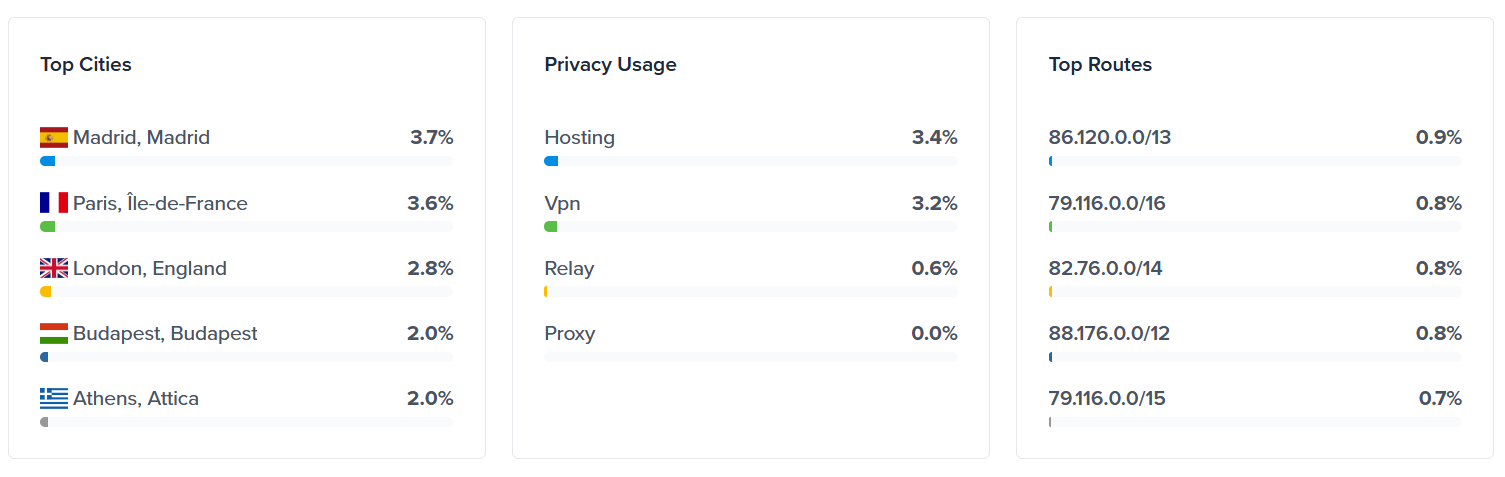Open the 86.120.0.0/13 route
This screenshot has height=477, width=1505.
point(1109,138)
